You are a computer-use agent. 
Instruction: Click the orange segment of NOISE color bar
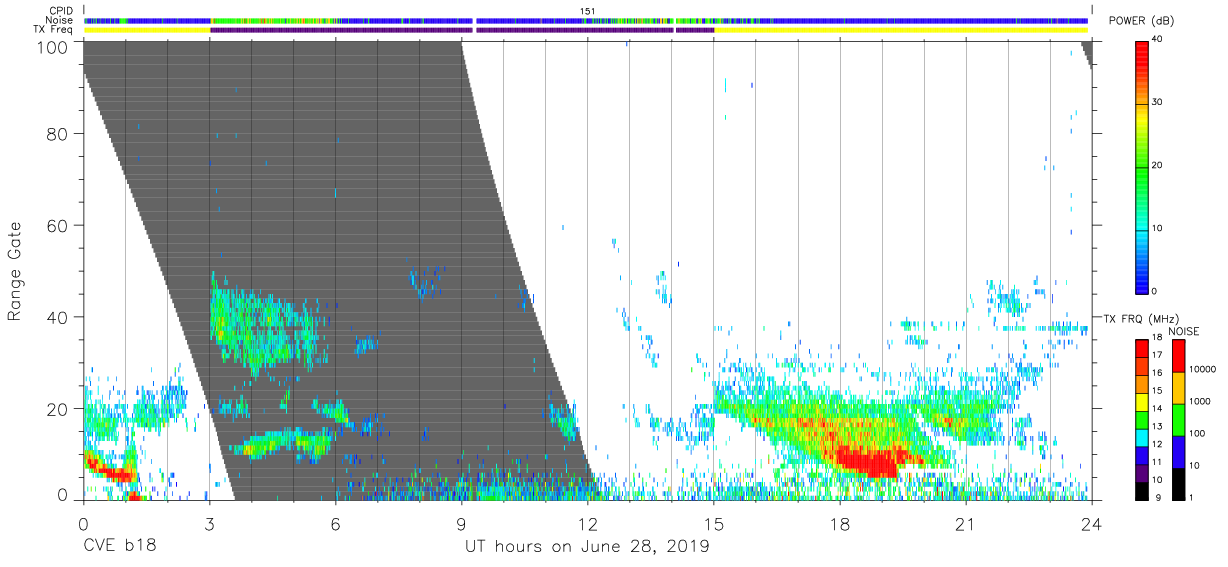[x=1179, y=388]
